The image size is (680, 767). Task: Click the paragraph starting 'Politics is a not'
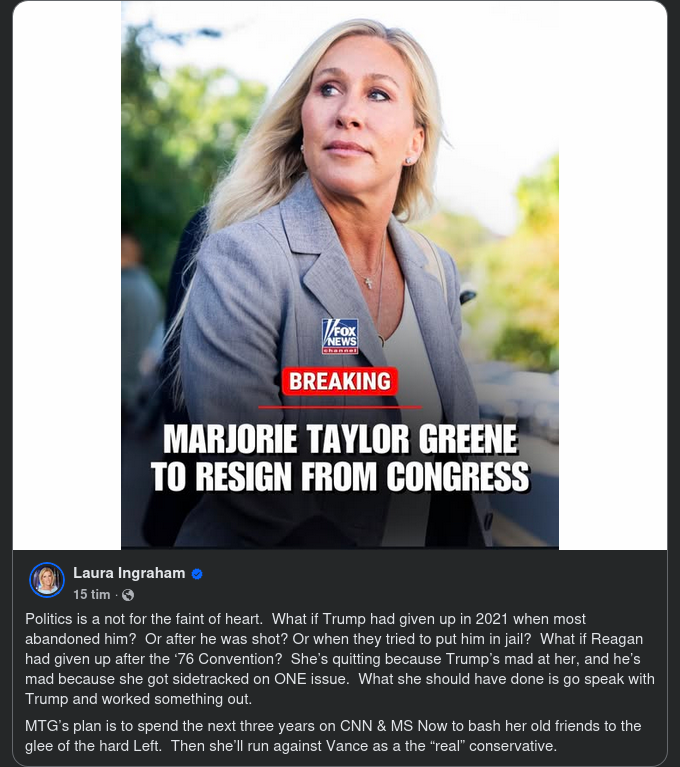pyautogui.click(x=340, y=659)
